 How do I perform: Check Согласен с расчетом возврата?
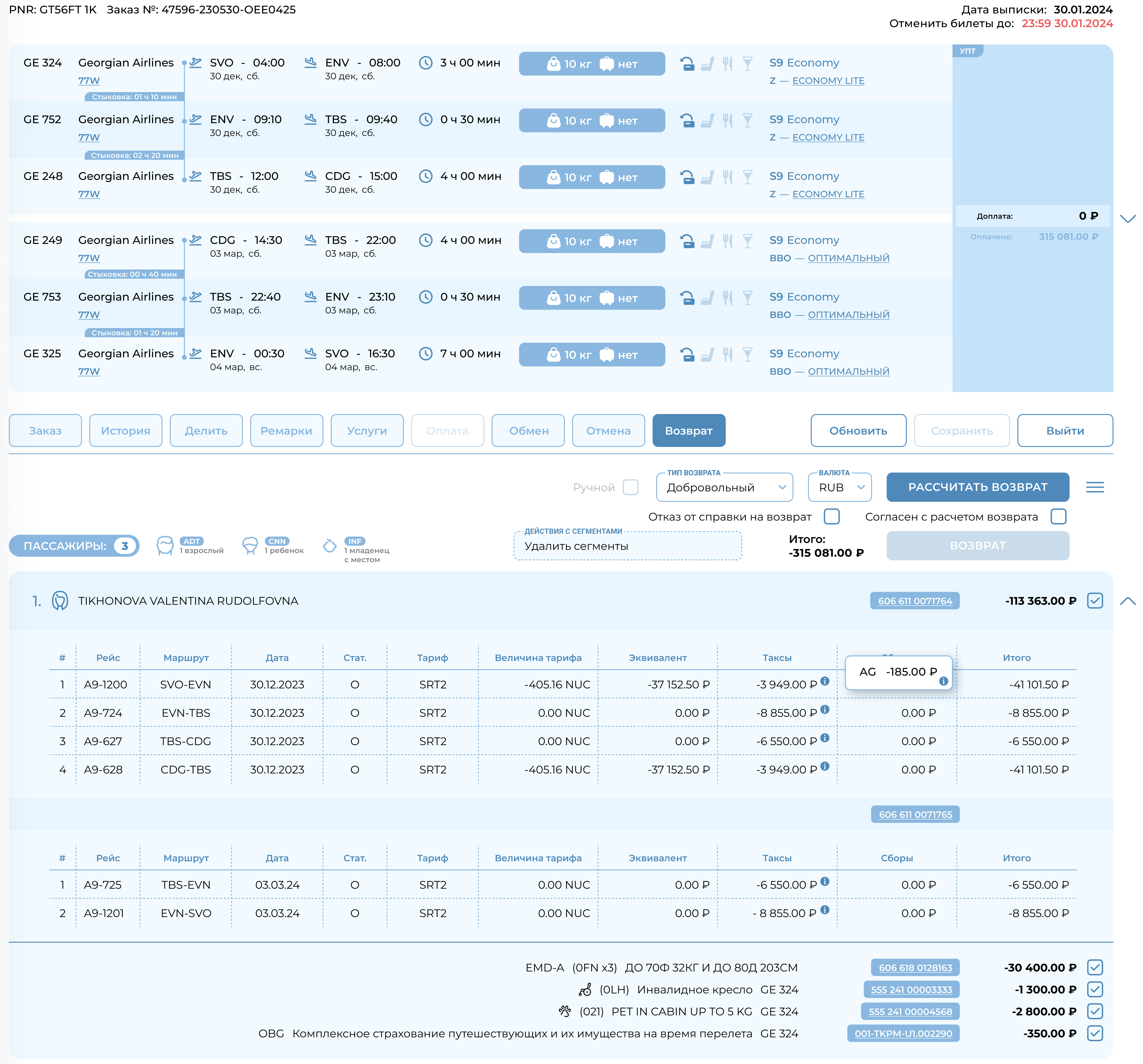tap(1058, 516)
